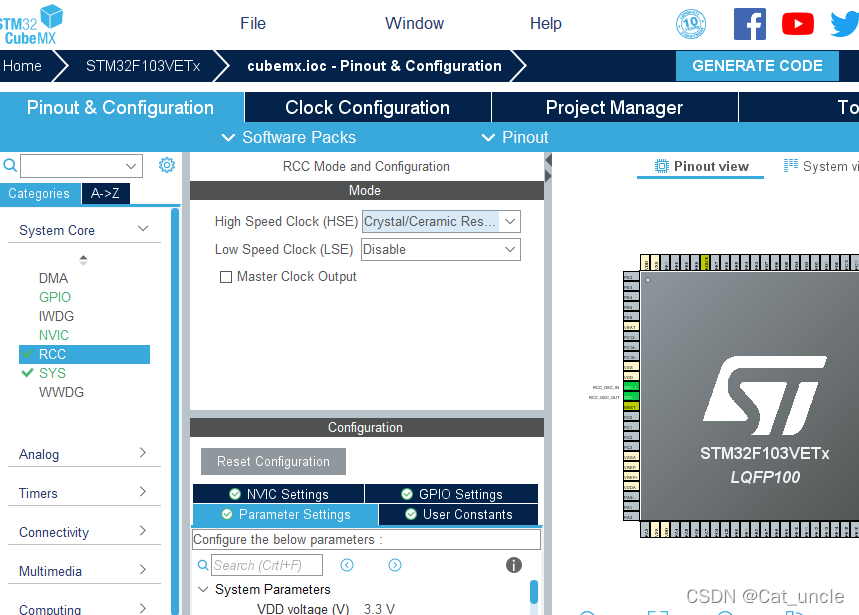Open the Window menu
This screenshot has height=615, width=859.
[414, 24]
